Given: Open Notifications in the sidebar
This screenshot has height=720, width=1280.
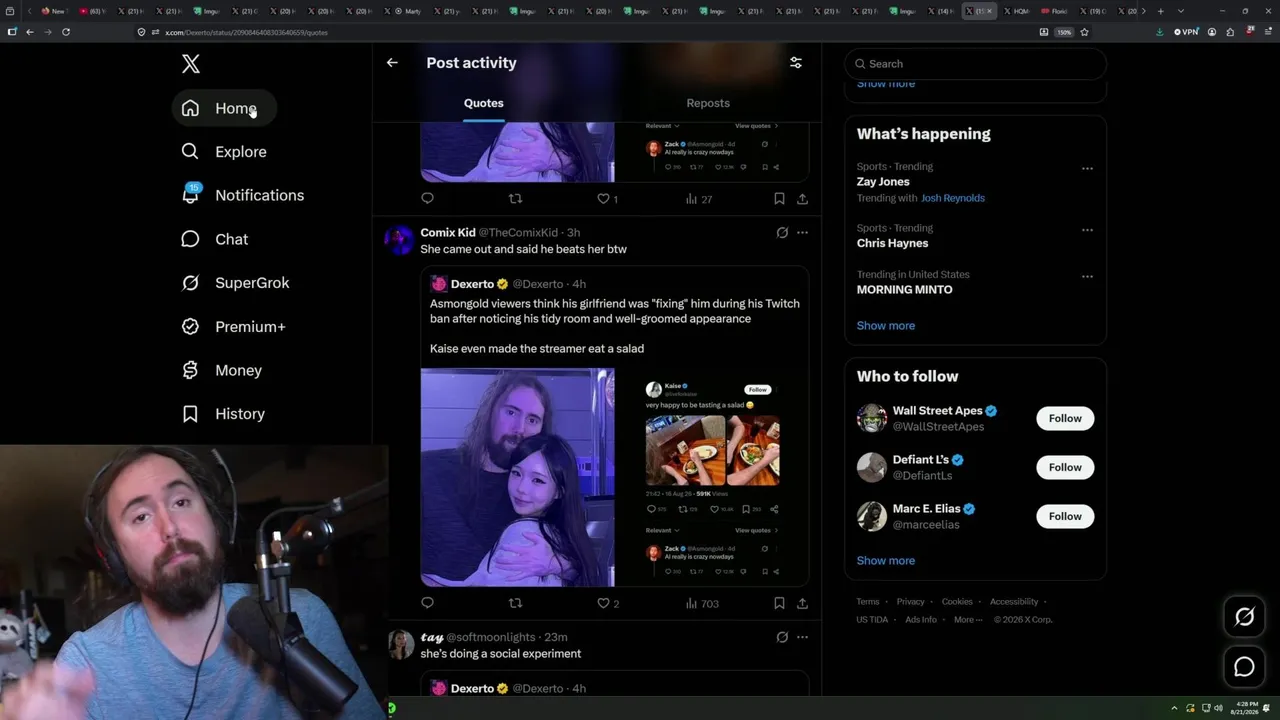Looking at the screenshot, I should pyautogui.click(x=243, y=195).
